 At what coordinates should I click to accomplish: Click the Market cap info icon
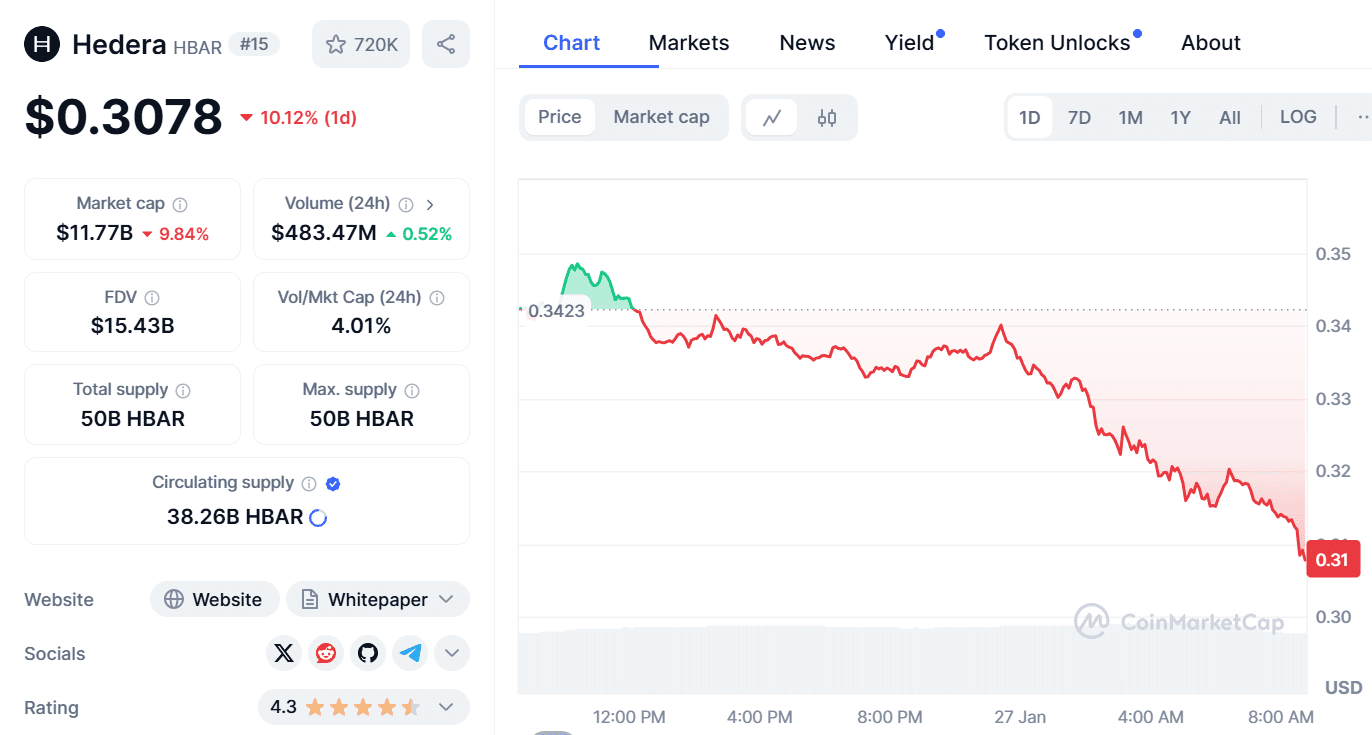pyautogui.click(x=180, y=204)
